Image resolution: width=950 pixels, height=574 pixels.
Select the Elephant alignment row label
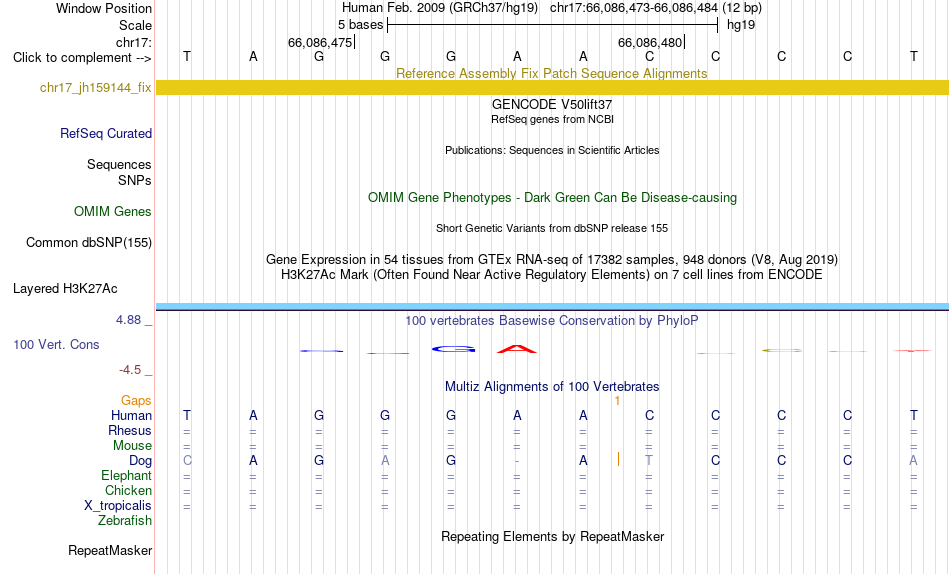(127, 475)
